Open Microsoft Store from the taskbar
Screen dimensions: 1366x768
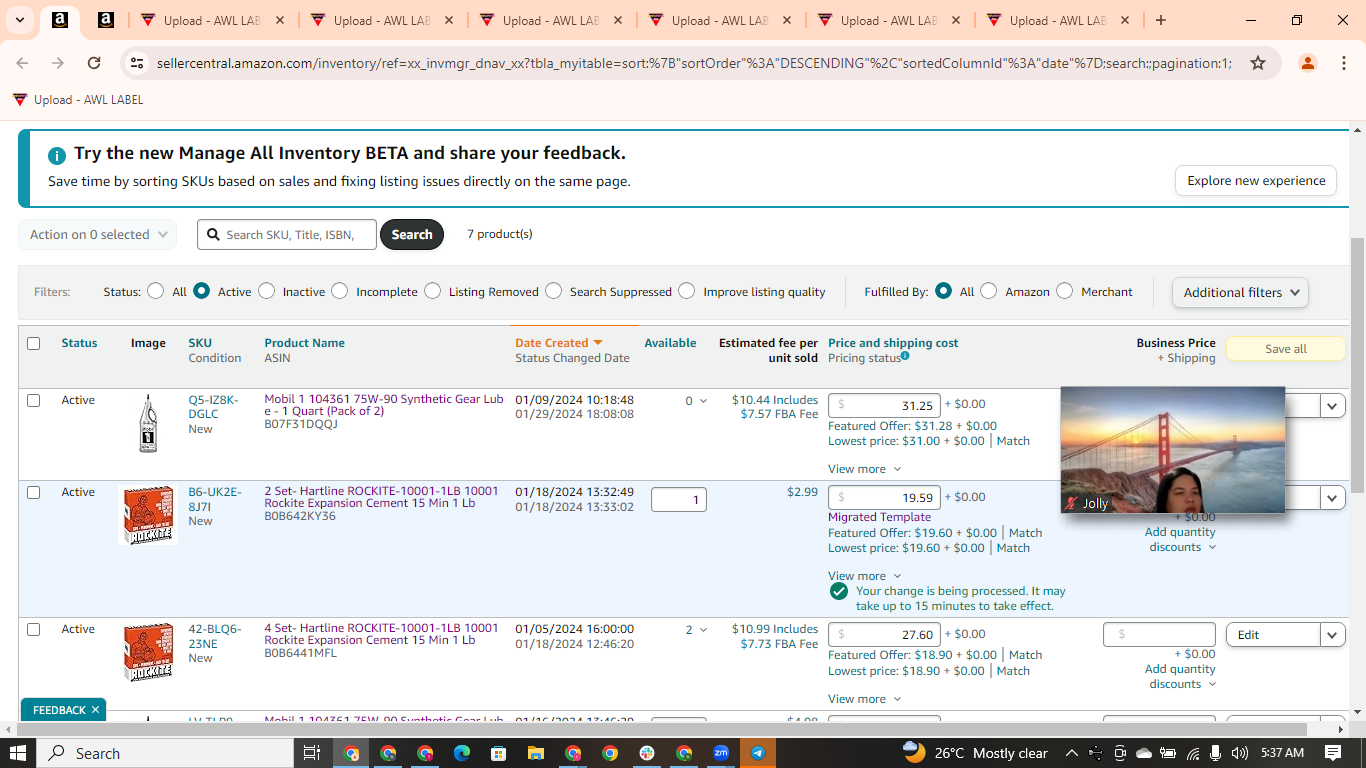click(x=498, y=753)
